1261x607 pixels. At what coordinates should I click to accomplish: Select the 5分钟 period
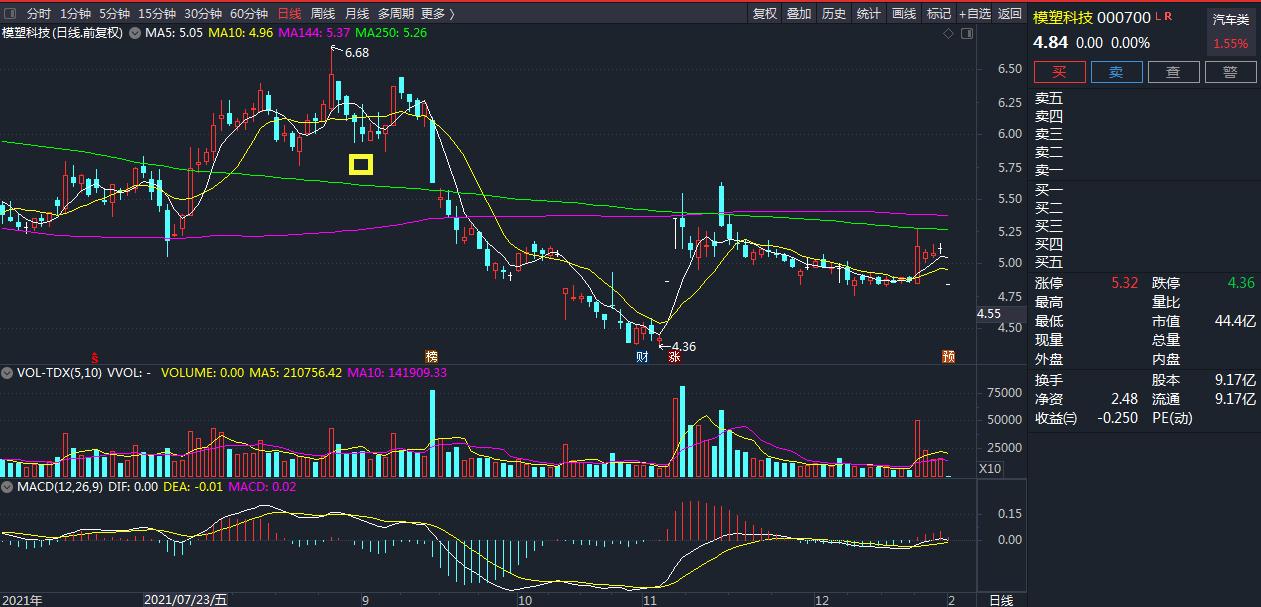click(x=114, y=14)
